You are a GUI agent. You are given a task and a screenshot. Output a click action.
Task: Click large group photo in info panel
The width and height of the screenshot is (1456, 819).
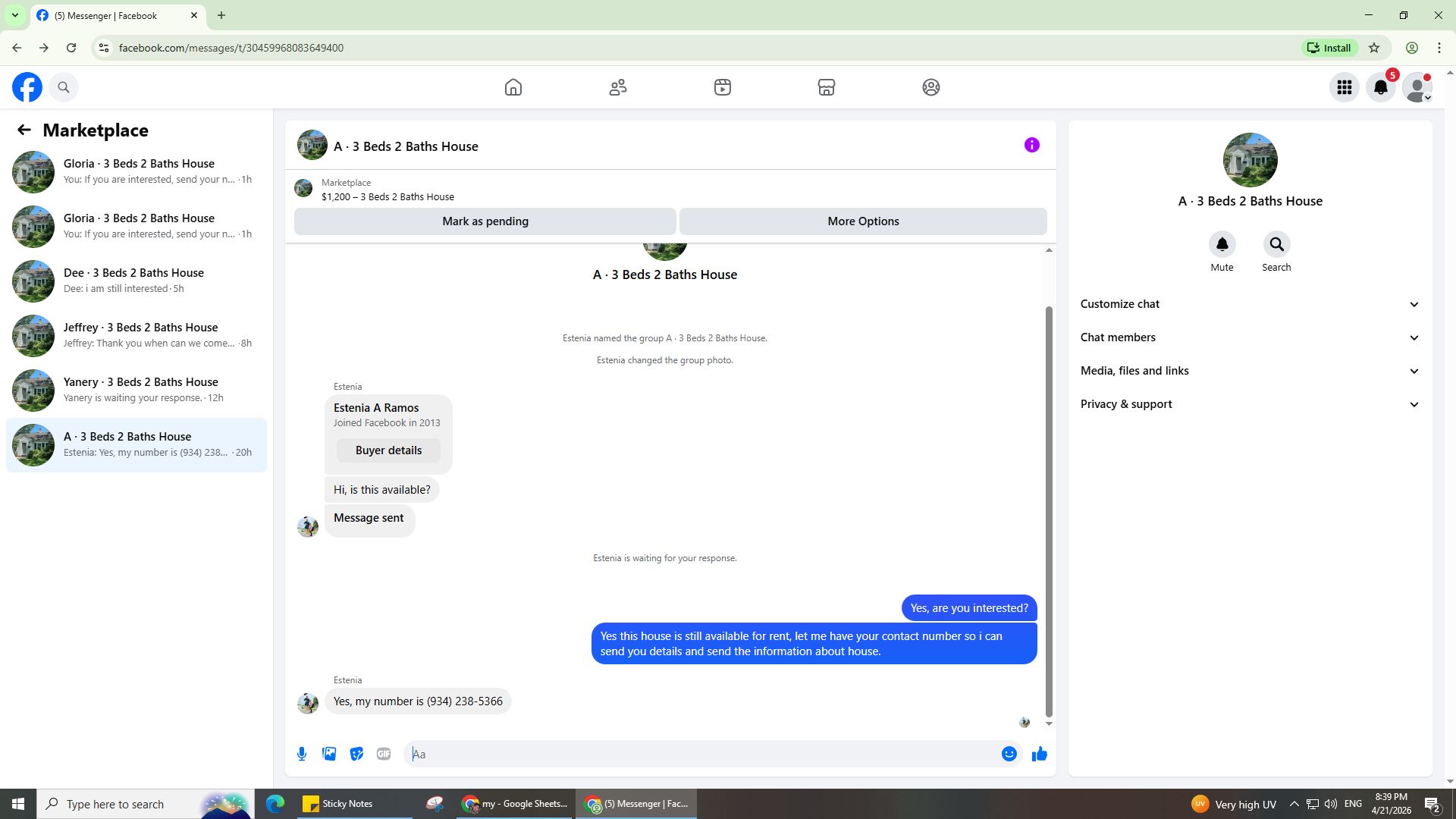pos(1250,160)
